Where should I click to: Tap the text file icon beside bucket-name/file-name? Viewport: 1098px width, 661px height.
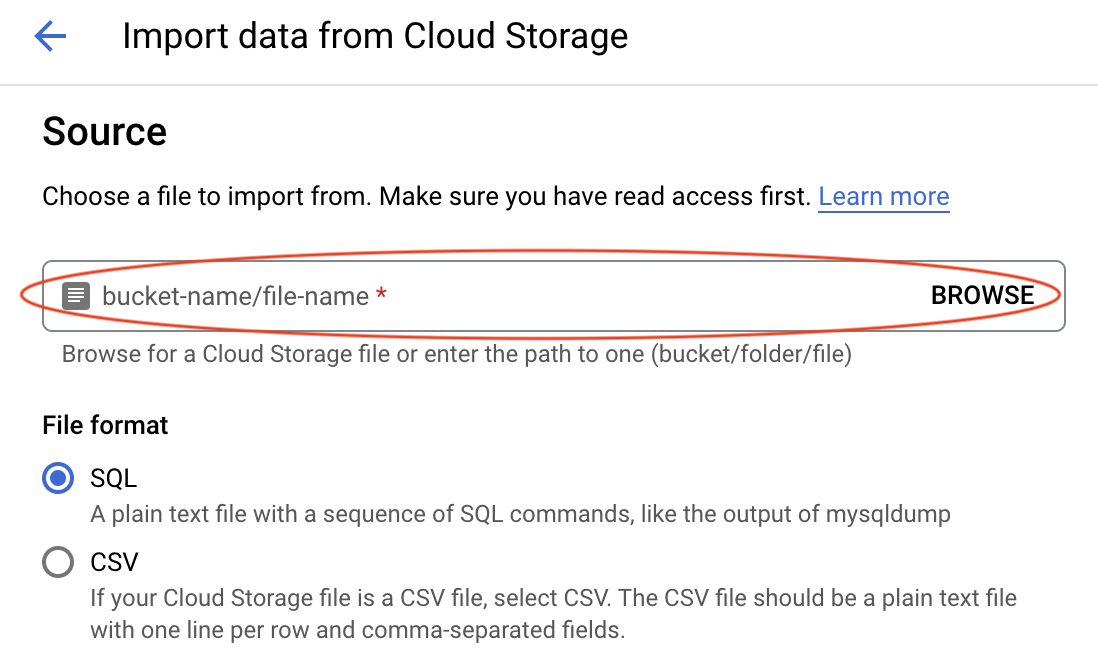point(75,295)
